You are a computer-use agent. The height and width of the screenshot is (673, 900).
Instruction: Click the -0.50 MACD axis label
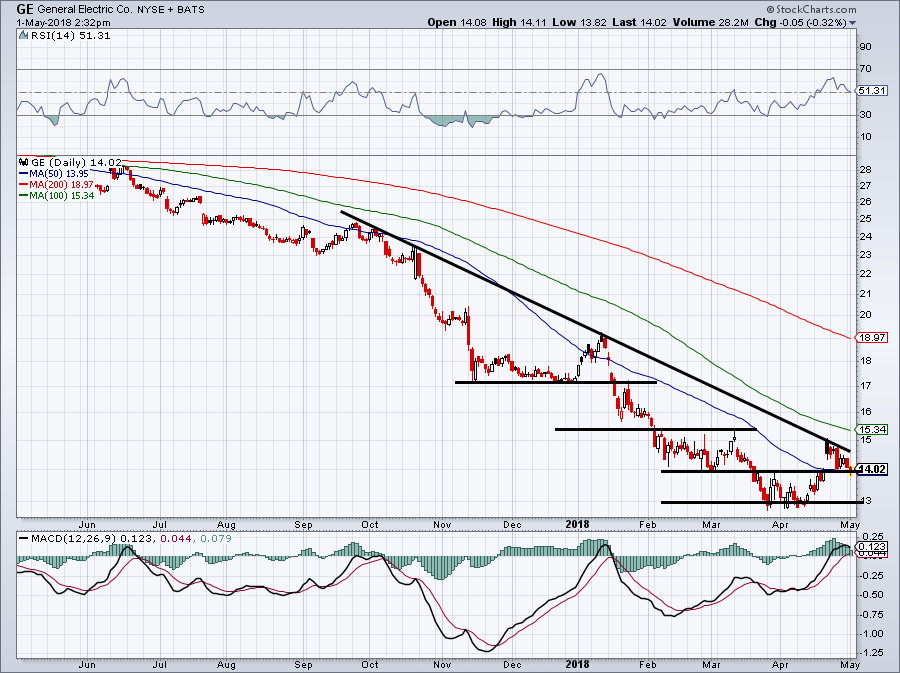(x=872, y=594)
